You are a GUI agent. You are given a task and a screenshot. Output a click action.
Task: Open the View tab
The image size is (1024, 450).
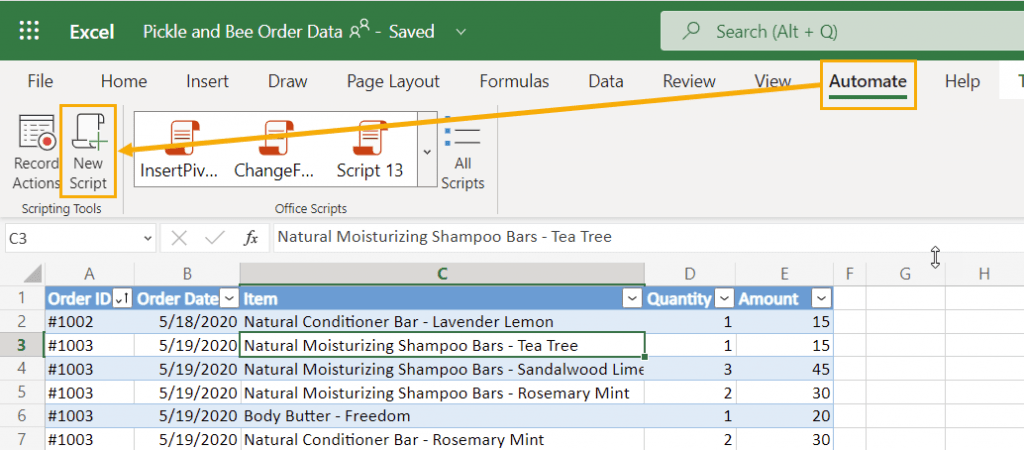coord(773,82)
